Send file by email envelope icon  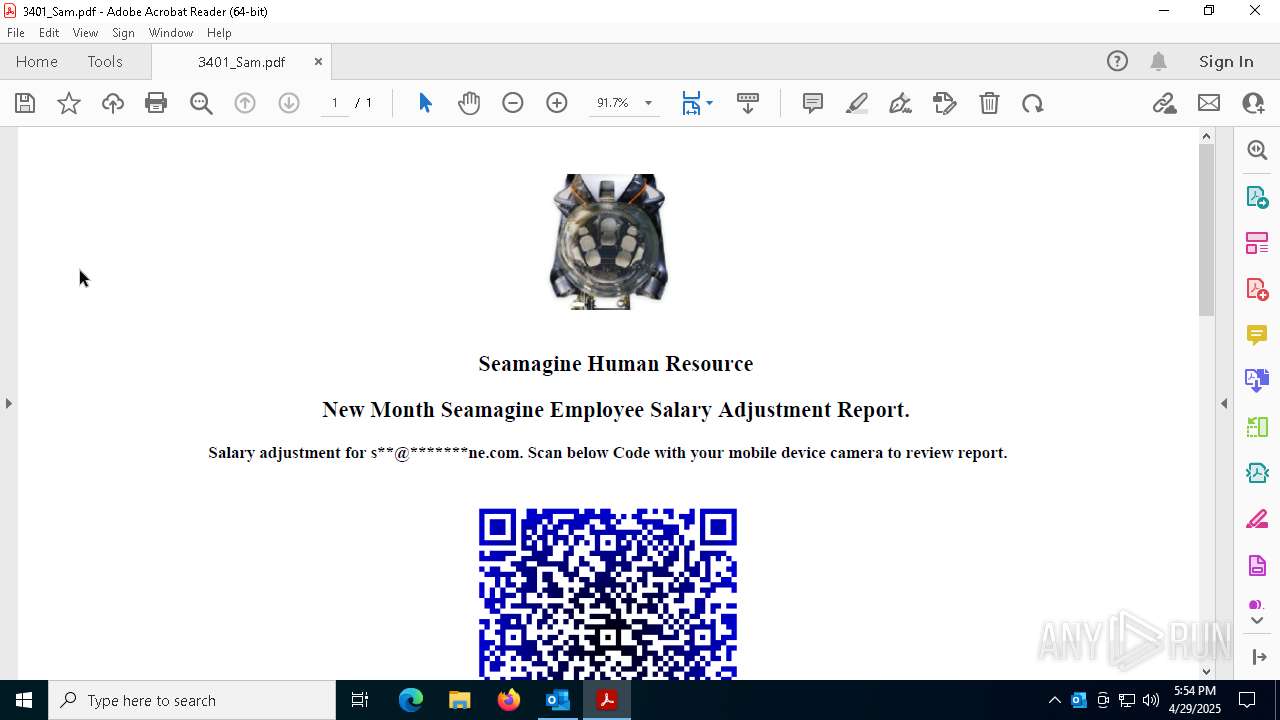[1209, 103]
